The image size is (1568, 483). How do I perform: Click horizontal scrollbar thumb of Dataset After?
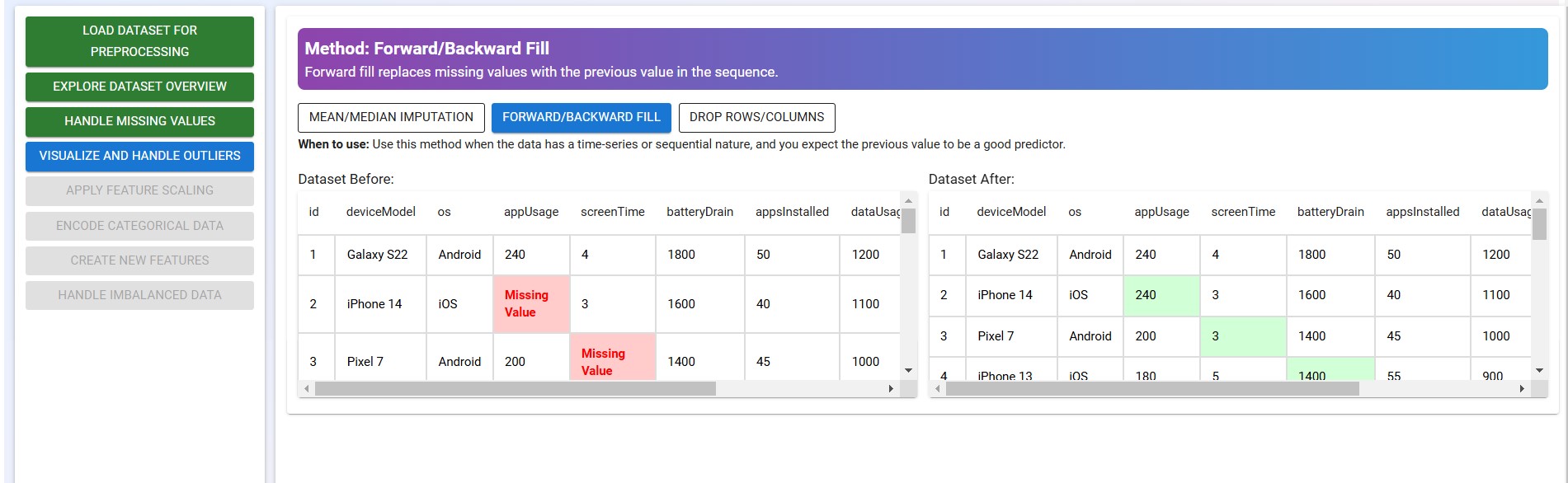pyautogui.click(x=1152, y=388)
